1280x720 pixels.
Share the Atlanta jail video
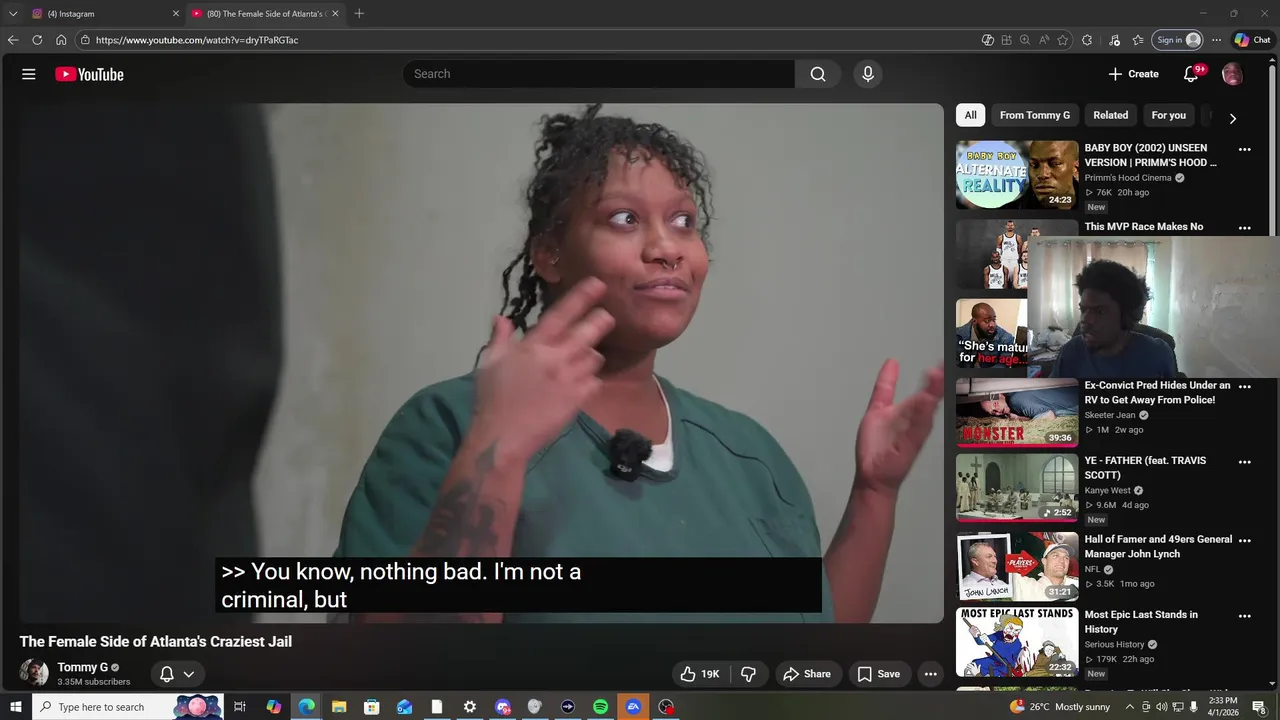click(x=806, y=674)
